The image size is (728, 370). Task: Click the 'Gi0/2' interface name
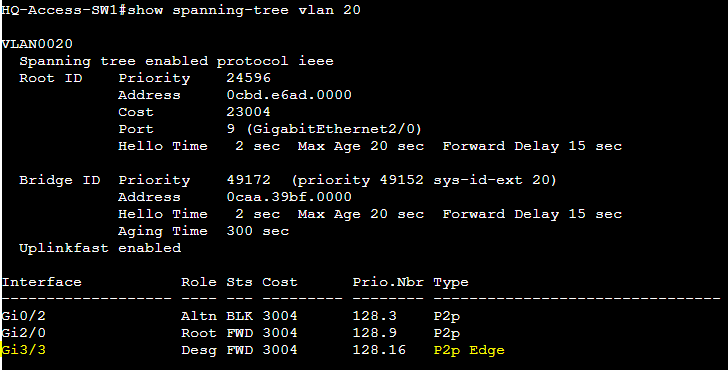click(24, 316)
